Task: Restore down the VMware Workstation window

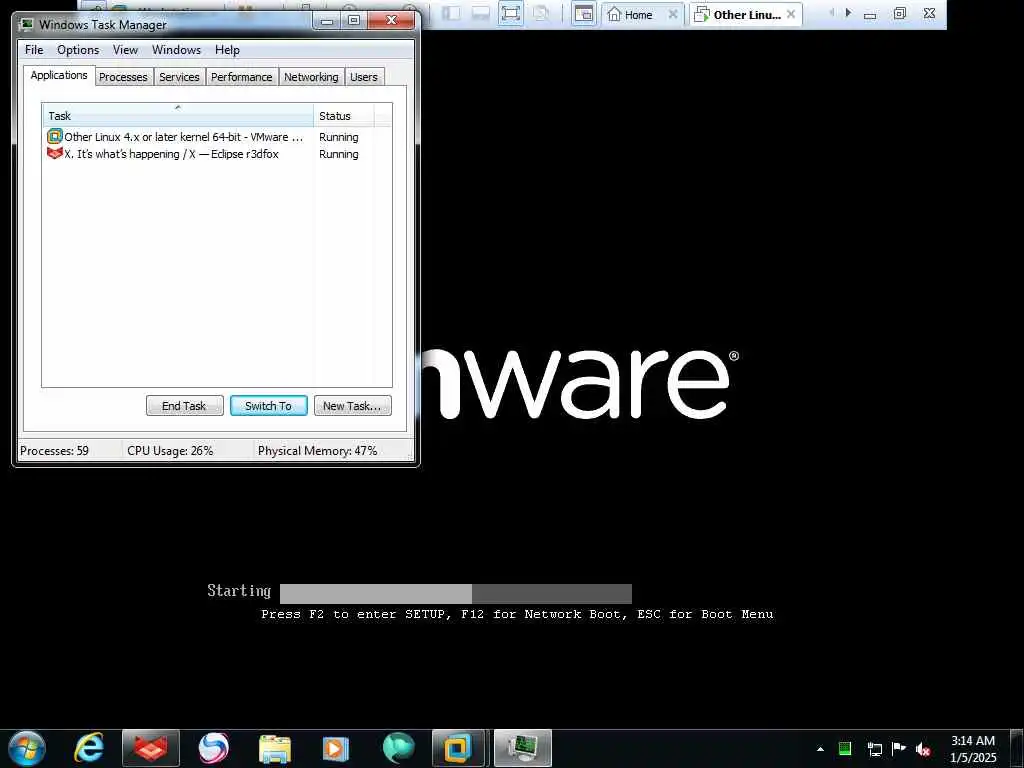Action: [900, 13]
